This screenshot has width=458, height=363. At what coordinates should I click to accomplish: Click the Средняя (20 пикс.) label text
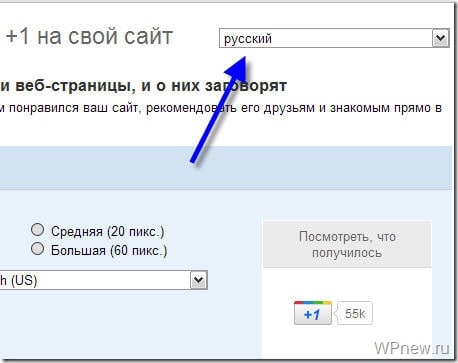(107, 232)
